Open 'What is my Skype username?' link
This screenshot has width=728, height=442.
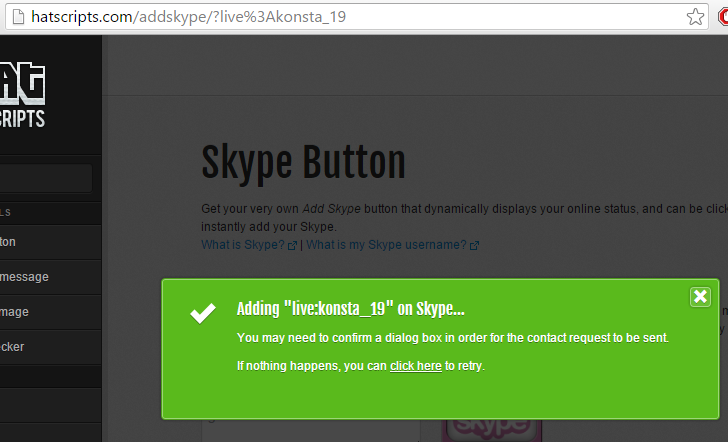point(386,245)
